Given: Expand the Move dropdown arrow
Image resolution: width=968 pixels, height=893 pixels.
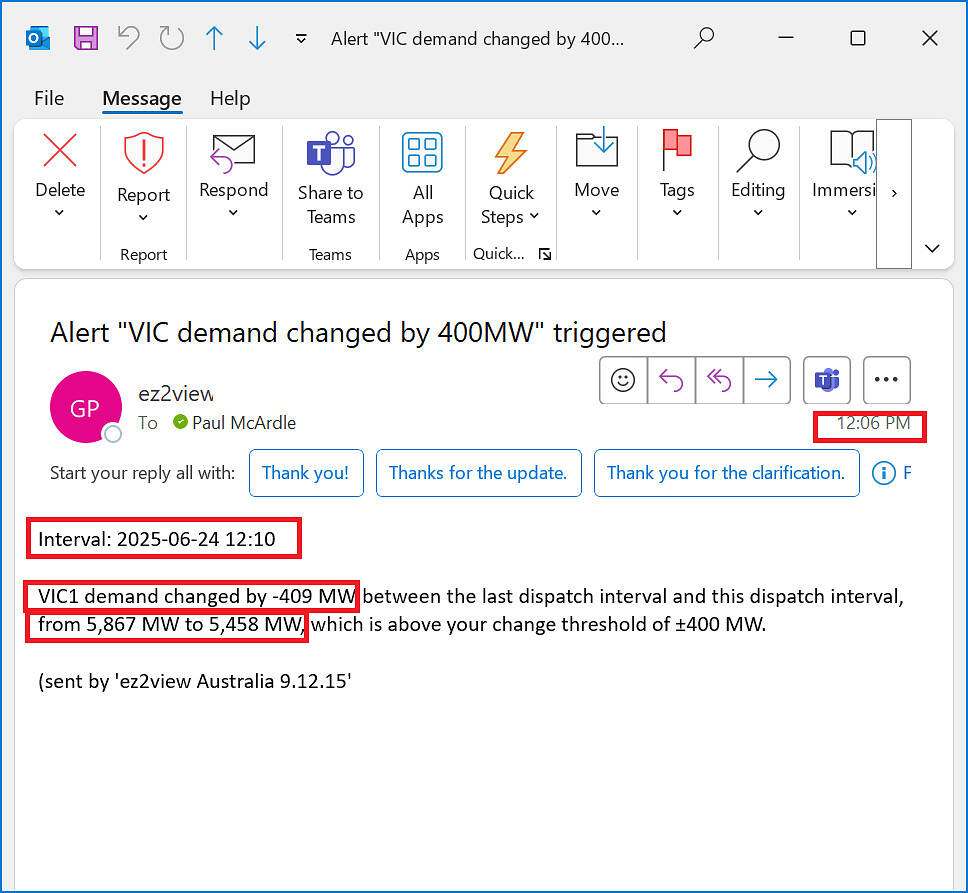Looking at the screenshot, I should coord(596,213).
